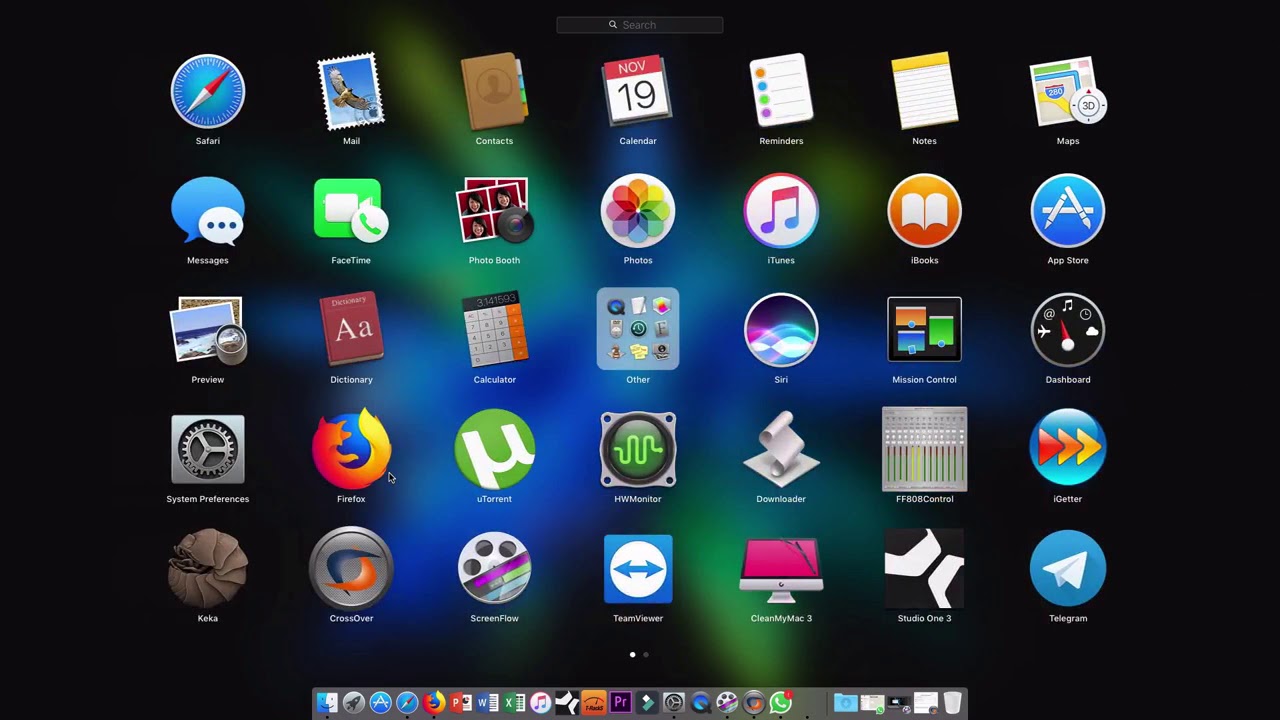The width and height of the screenshot is (1280, 720).
Task: Launch Microsoft Word from the Dock
Action: 487,703
